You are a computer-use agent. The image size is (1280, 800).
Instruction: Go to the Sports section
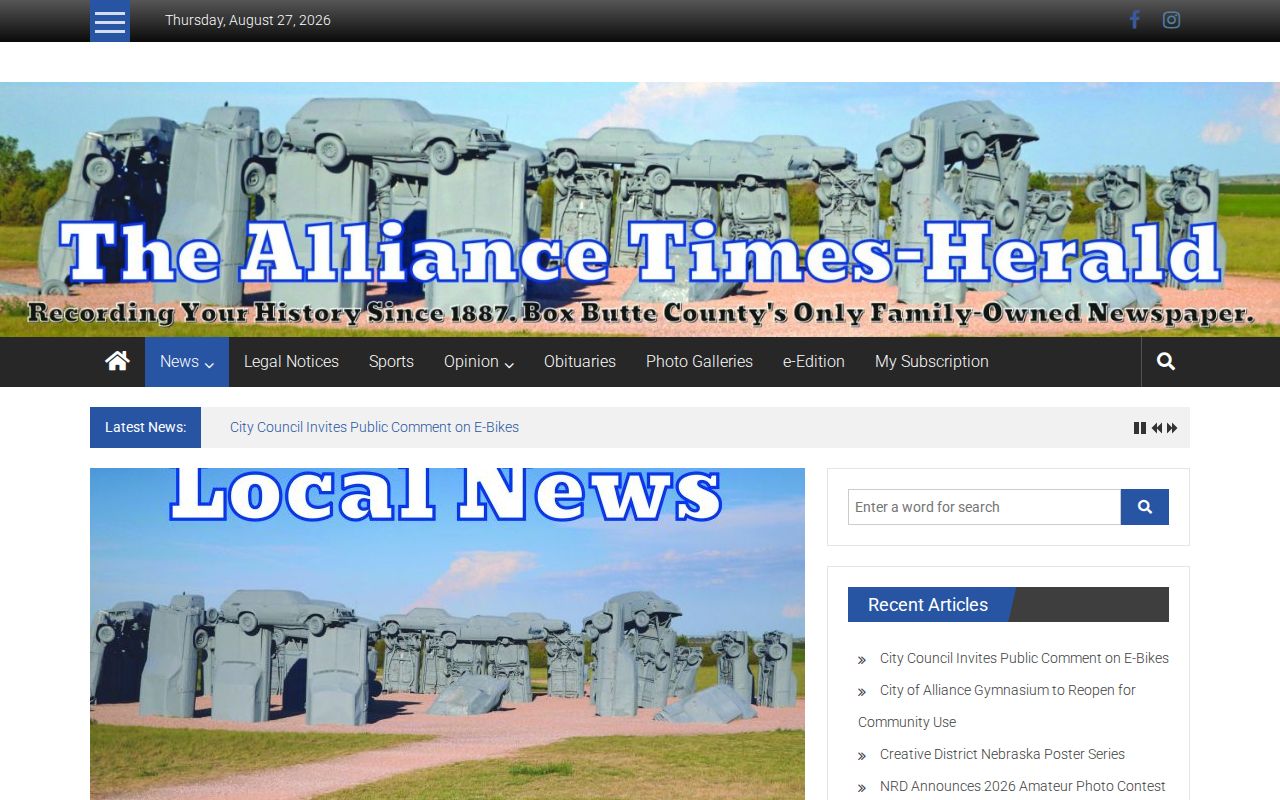391,362
